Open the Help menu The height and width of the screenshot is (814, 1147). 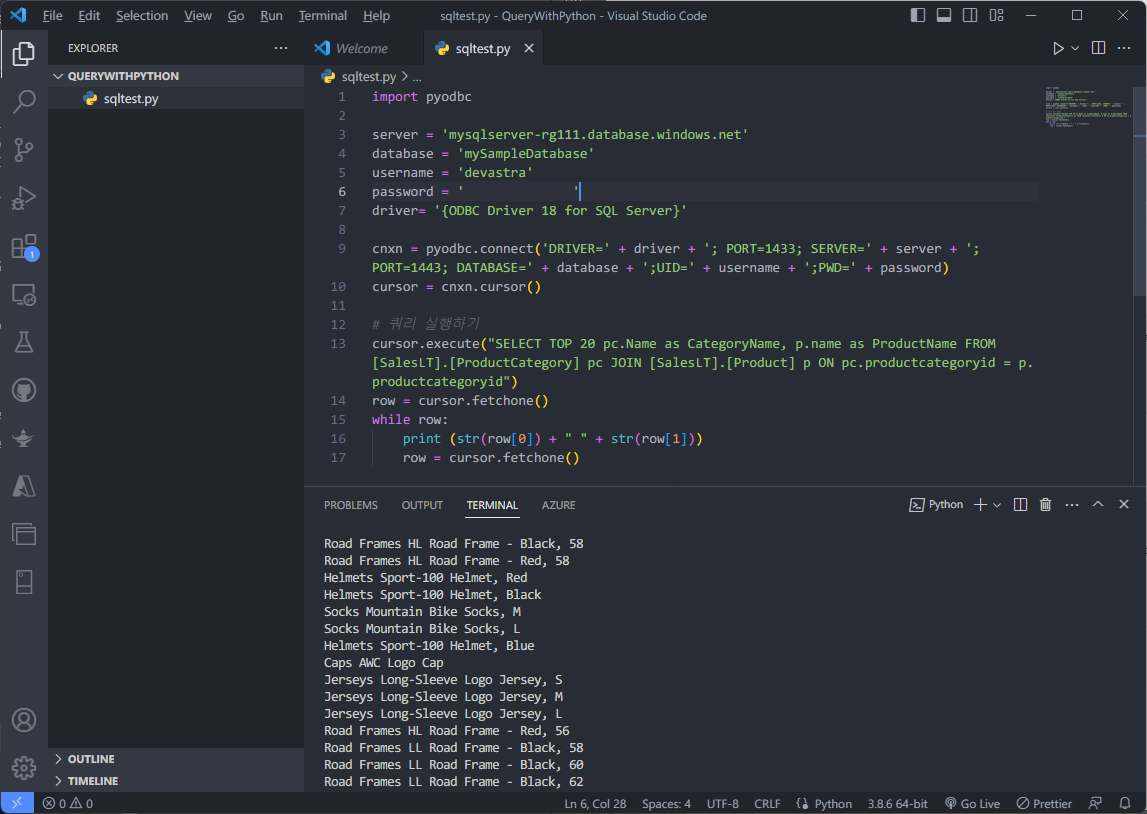[377, 15]
